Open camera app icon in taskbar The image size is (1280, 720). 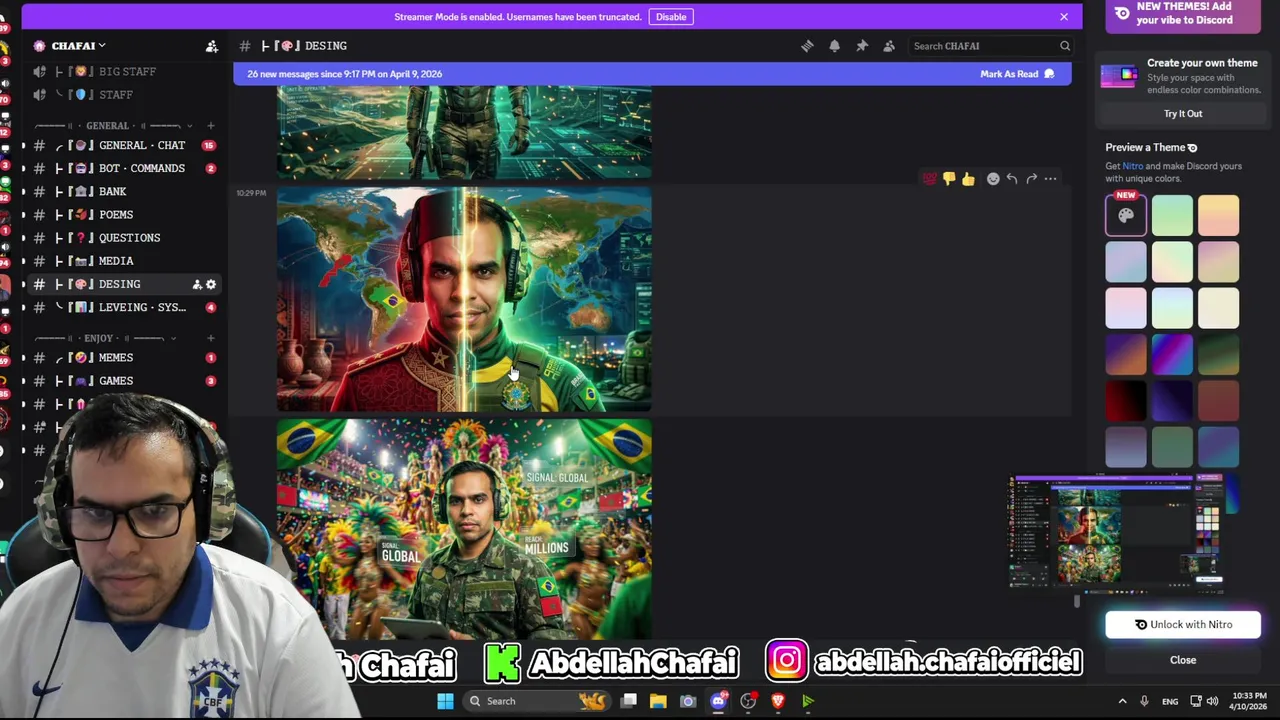point(688,701)
